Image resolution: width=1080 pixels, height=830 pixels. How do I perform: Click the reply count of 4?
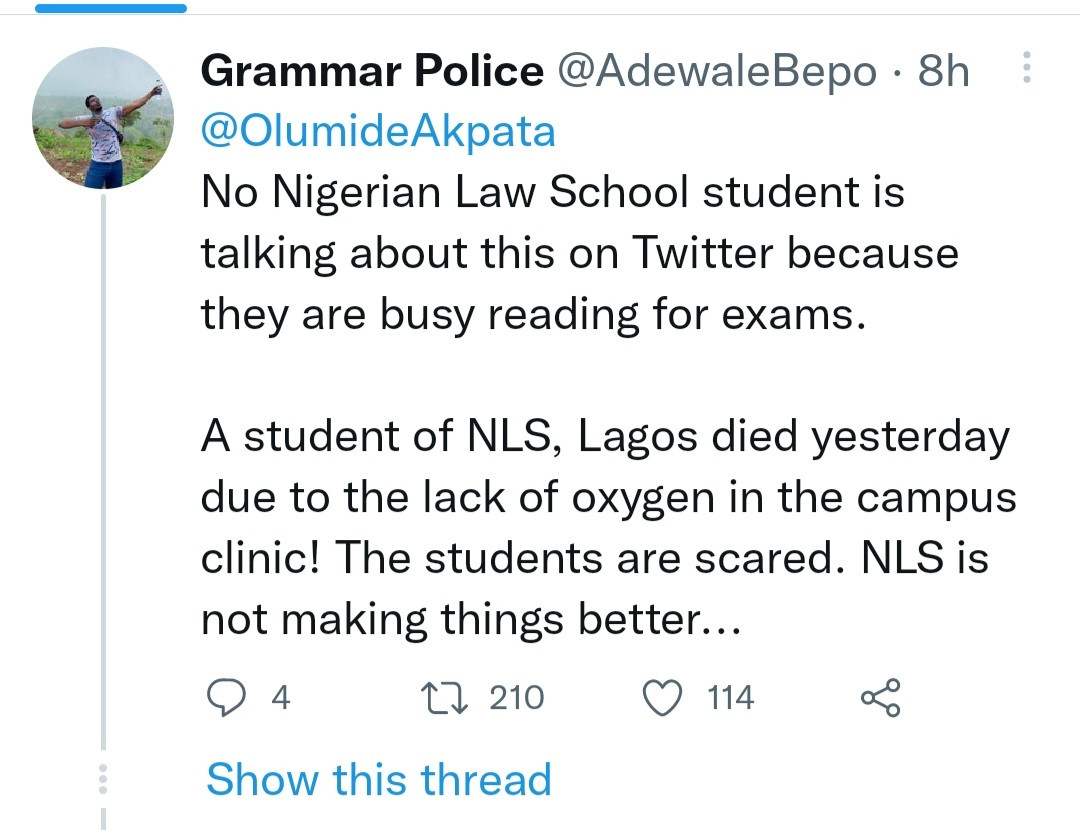[x=281, y=697]
